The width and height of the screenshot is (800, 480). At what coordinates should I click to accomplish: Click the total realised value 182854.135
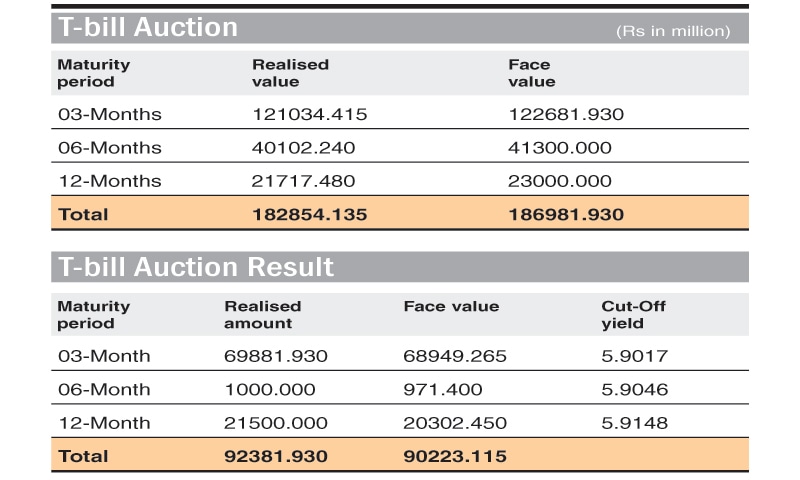(x=309, y=214)
